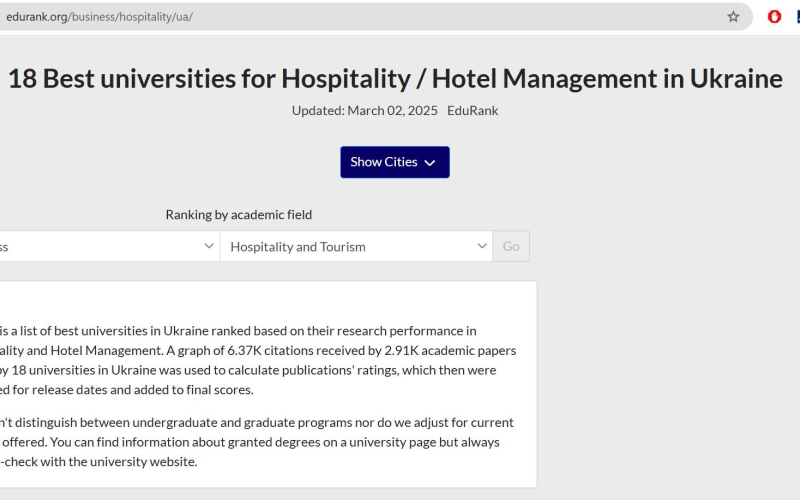Screen dimensions: 800x500
Task: Click the Go button beside the dropdowns
Action: [511, 246]
